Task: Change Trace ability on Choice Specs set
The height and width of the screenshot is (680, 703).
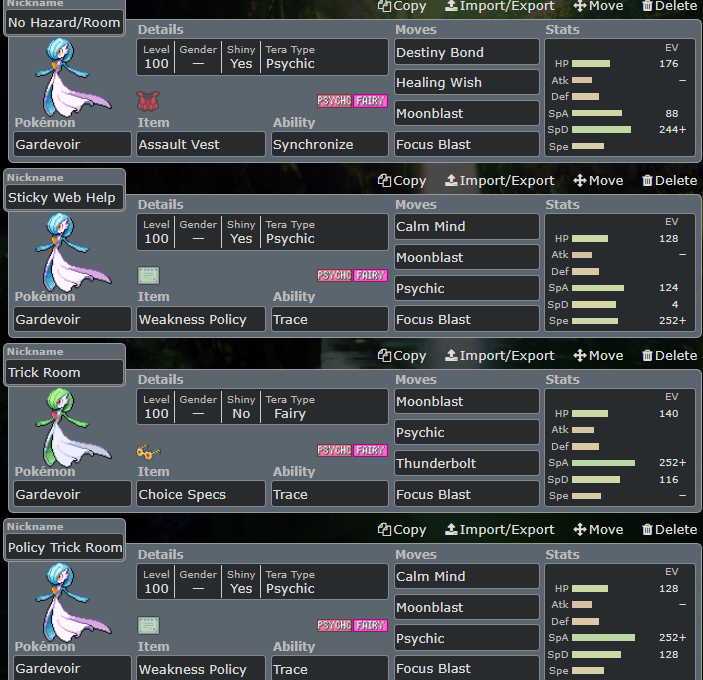Action: tap(330, 494)
